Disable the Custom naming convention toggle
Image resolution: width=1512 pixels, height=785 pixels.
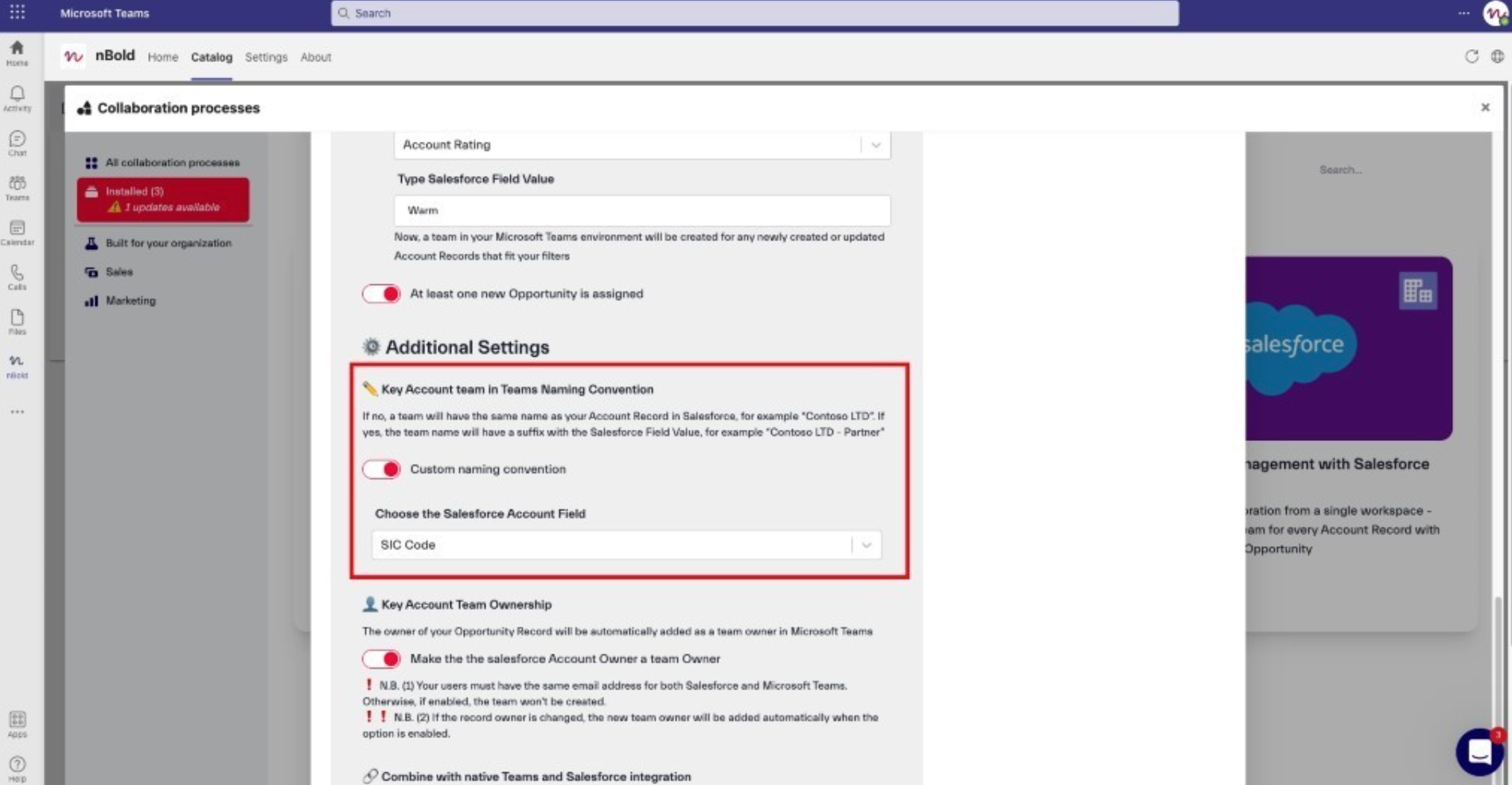tap(381, 469)
